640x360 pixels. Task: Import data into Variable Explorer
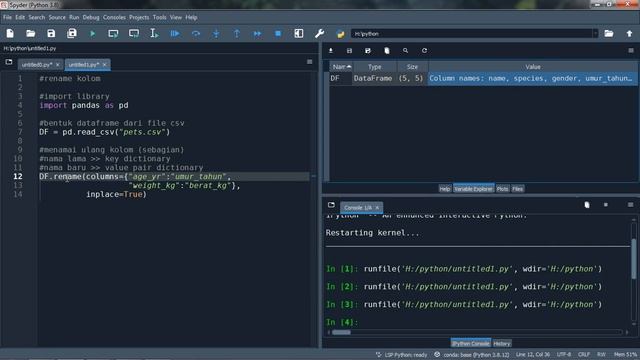pyautogui.click(x=331, y=51)
